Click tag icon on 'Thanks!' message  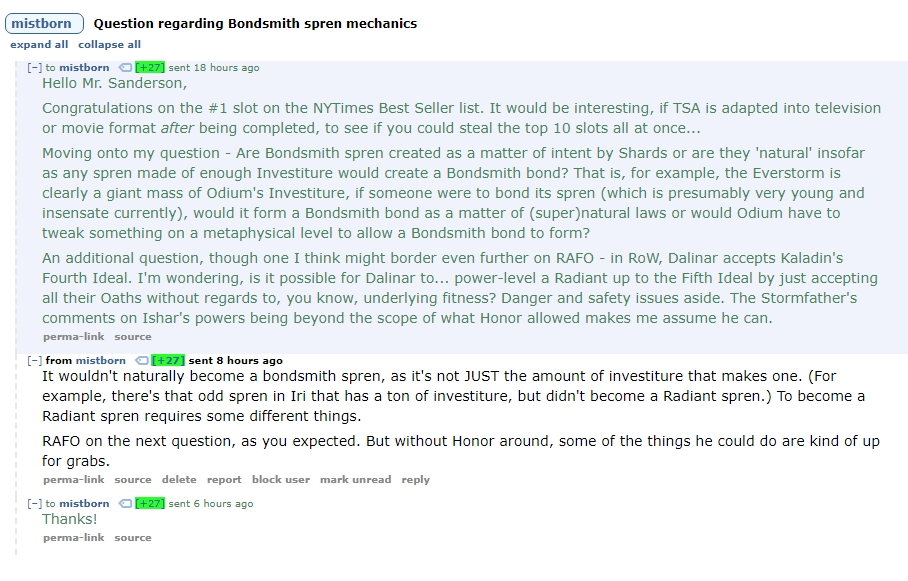point(125,504)
